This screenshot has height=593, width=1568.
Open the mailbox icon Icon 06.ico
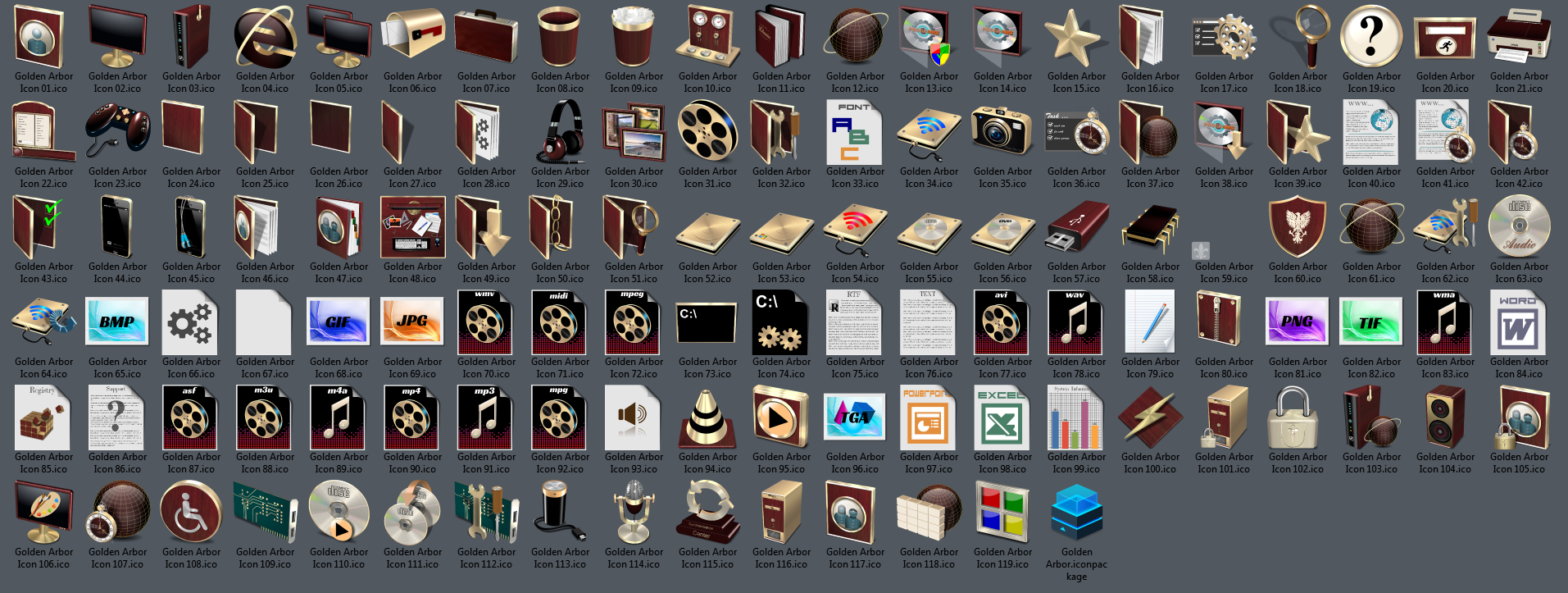click(412, 37)
